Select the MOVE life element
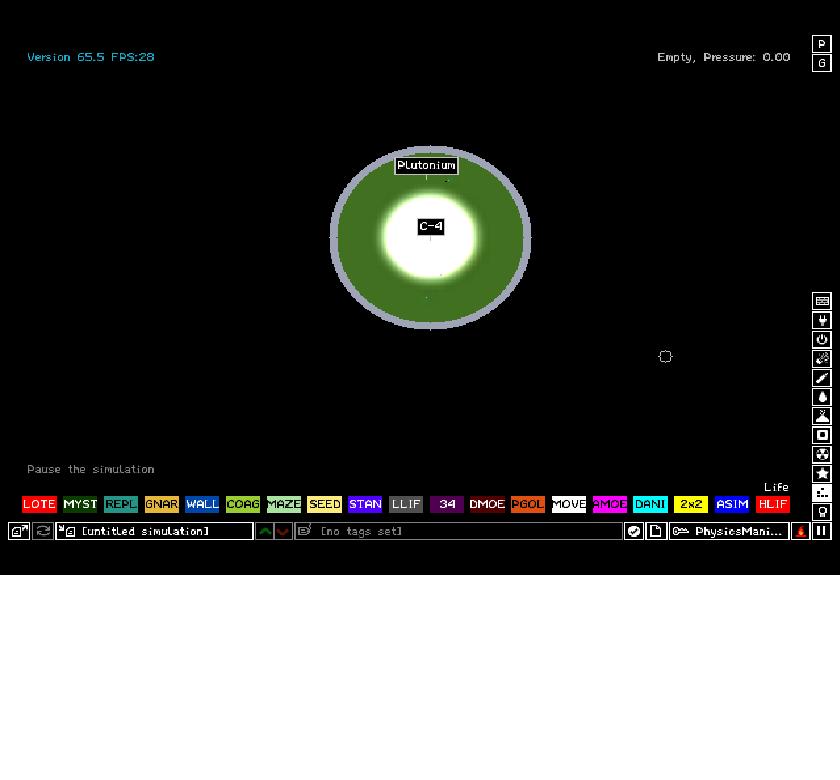The height and width of the screenshot is (780, 840). pyautogui.click(x=569, y=504)
